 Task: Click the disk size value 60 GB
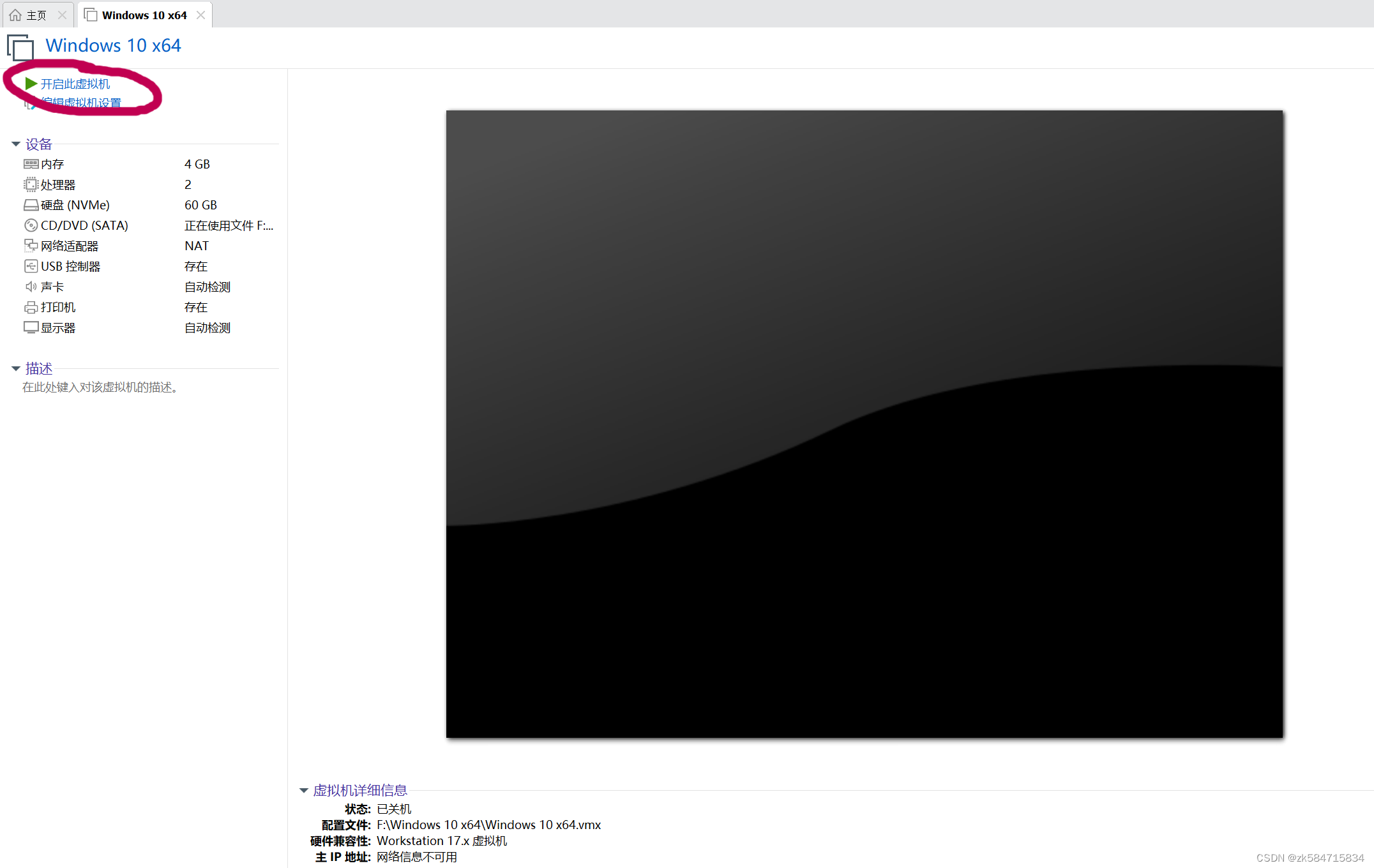200,205
